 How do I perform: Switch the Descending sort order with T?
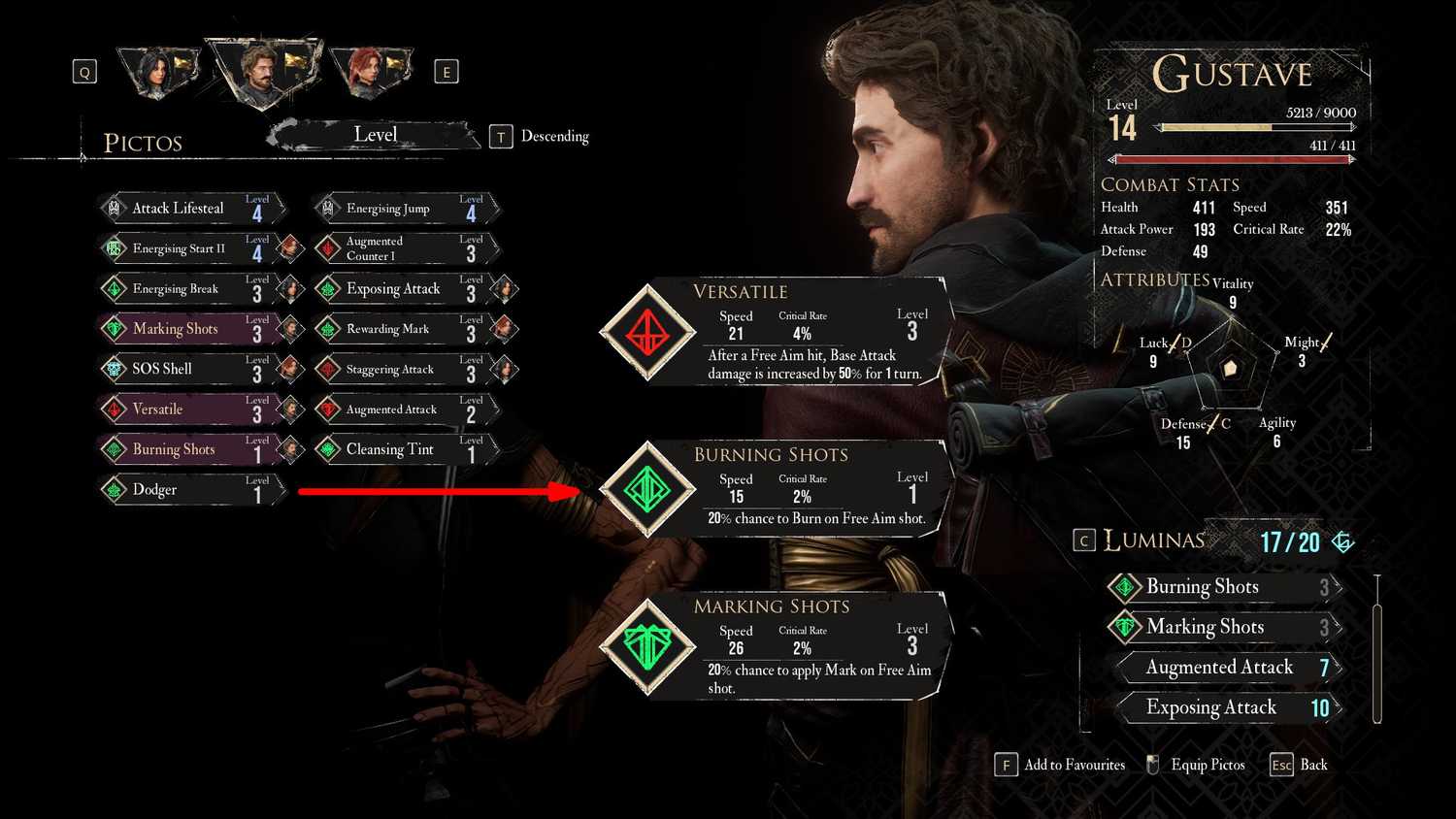click(539, 136)
